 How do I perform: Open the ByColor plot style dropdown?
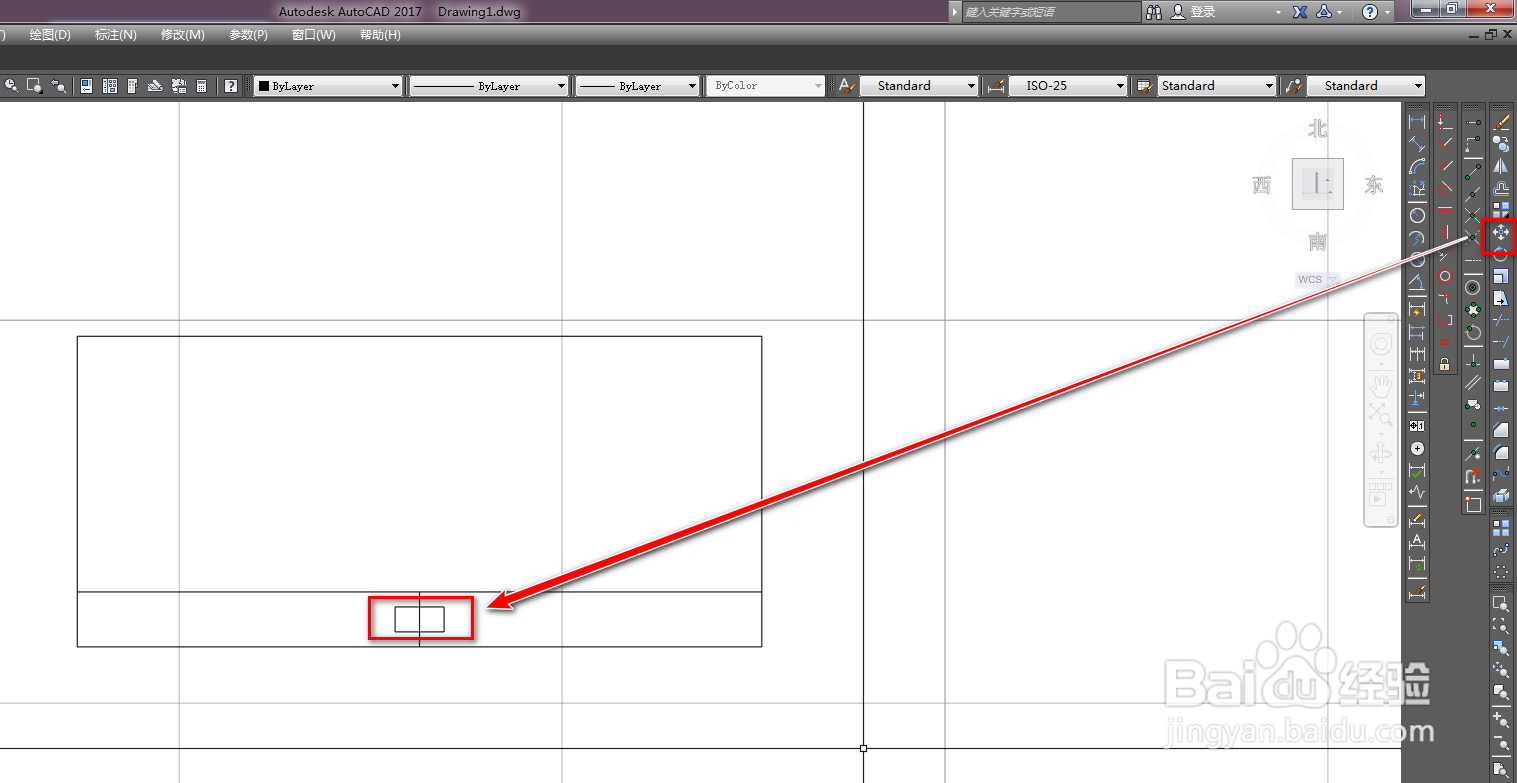[x=765, y=86]
